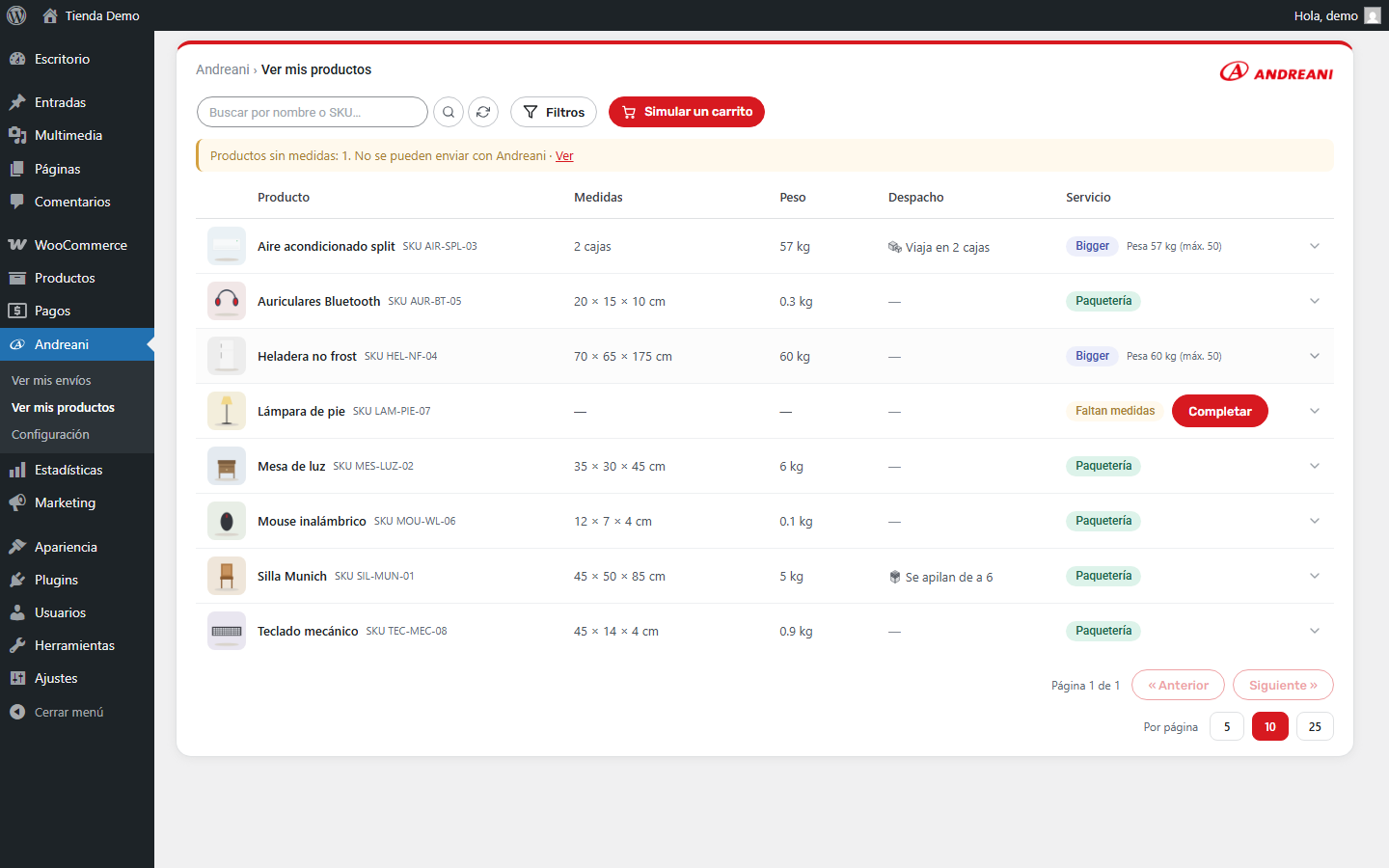Expand the Teclado mecánico row

[1315, 631]
